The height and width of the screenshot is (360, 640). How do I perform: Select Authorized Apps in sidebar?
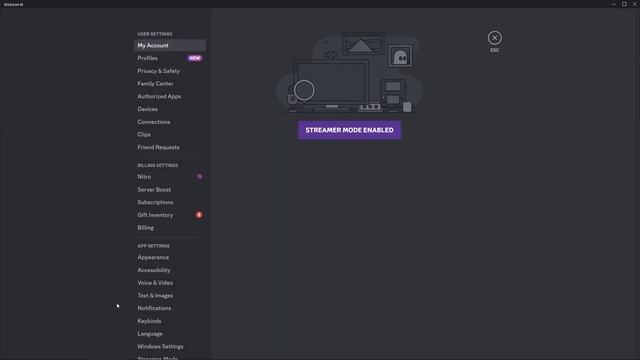[x=170, y=96]
